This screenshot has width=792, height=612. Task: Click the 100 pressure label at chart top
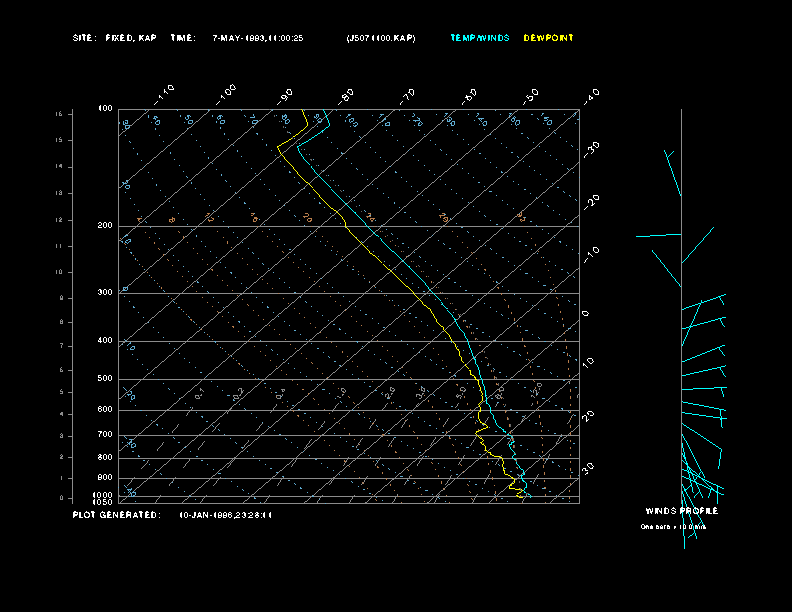click(x=105, y=108)
